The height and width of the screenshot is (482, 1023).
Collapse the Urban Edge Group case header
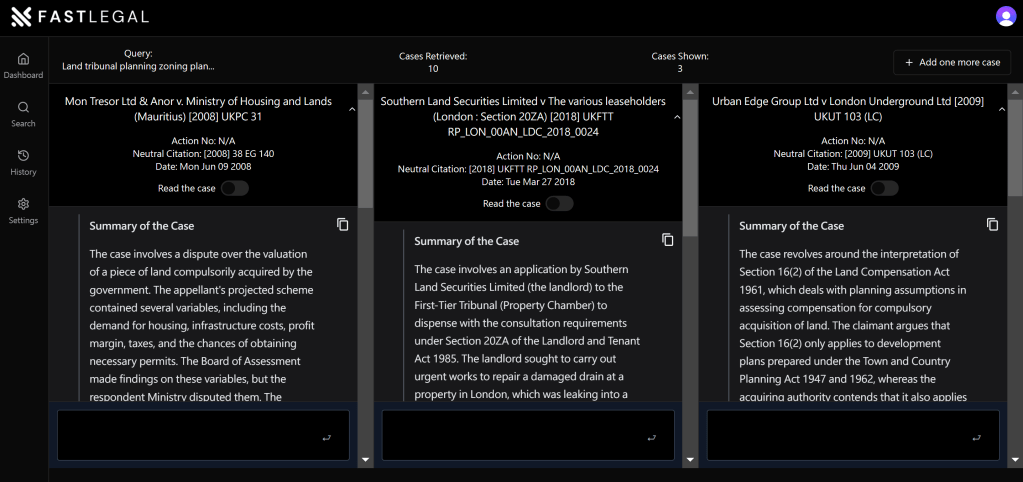point(1001,109)
